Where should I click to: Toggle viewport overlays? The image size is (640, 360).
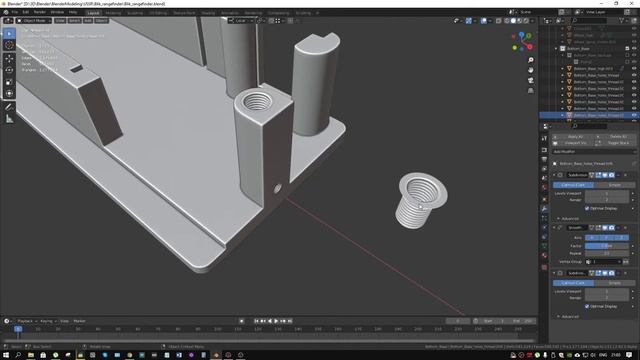coord(484,20)
